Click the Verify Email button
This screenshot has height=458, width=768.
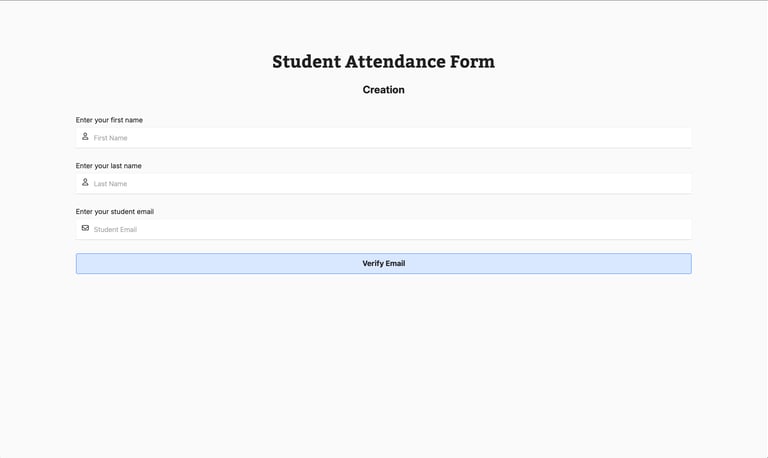(384, 264)
